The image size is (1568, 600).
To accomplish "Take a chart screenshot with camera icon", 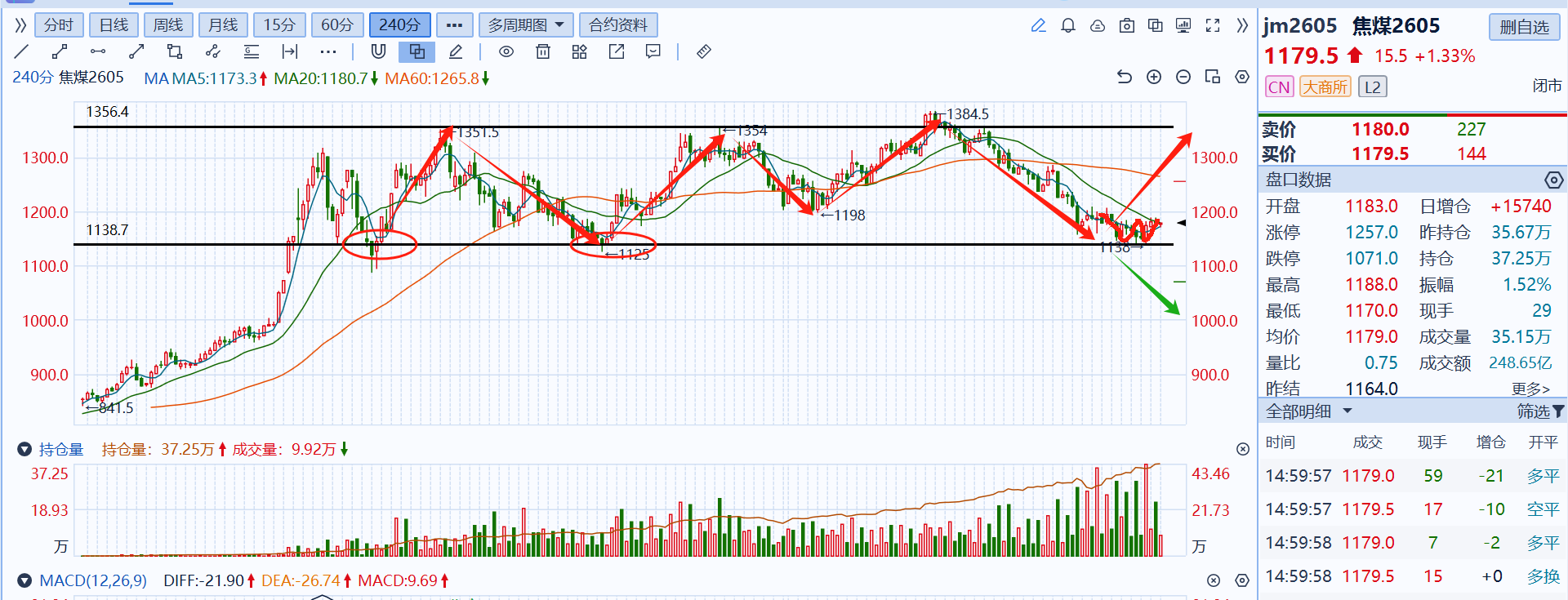I will coord(1126,26).
